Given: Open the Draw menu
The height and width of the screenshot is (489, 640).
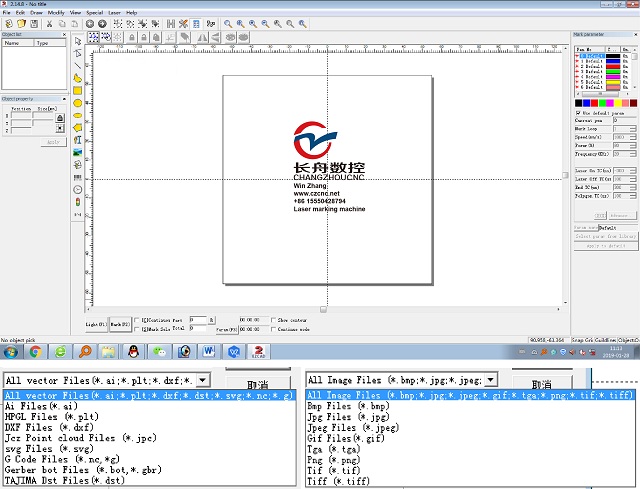Looking at the screenshot, I should [x=36, y=13].
